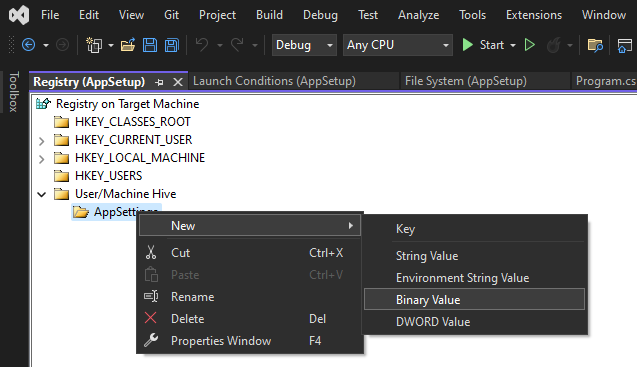The height and width of the screenshot is (367, 637).
Task: Close the Registry (AppSetup) tab
Action: [178, 83]
